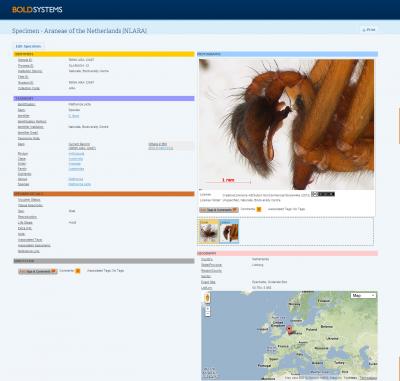This screenshot has height=381, width=400.
Task: Click the Sample ID field label
Action: (25, 60)
